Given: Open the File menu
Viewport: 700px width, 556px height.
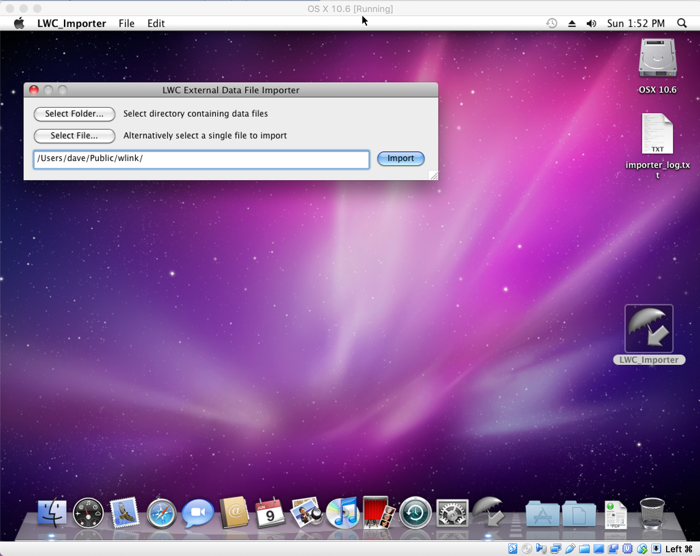Looking at the screenshot, I should [126, 23].
